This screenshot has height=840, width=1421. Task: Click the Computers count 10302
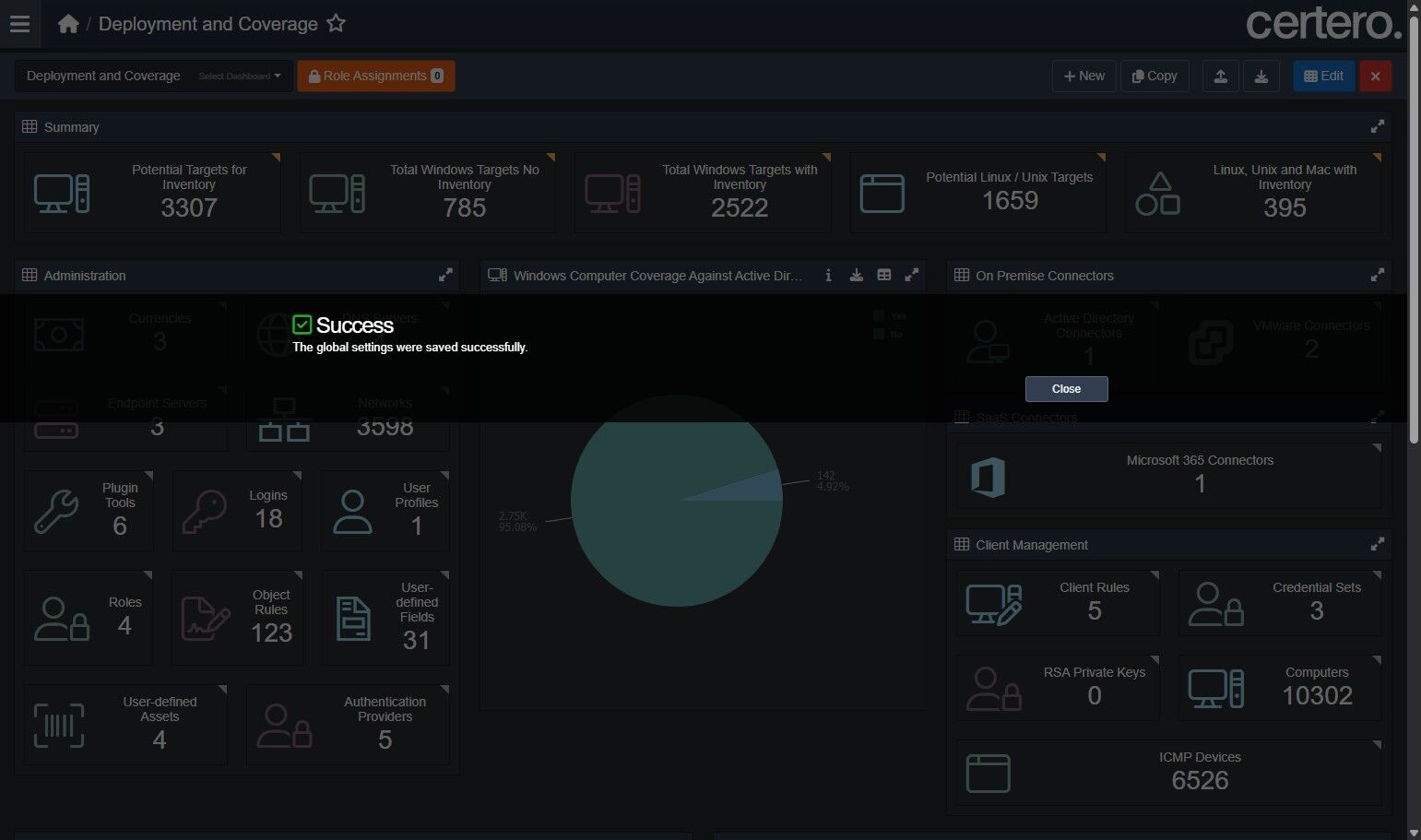(x=1317, y=696)
